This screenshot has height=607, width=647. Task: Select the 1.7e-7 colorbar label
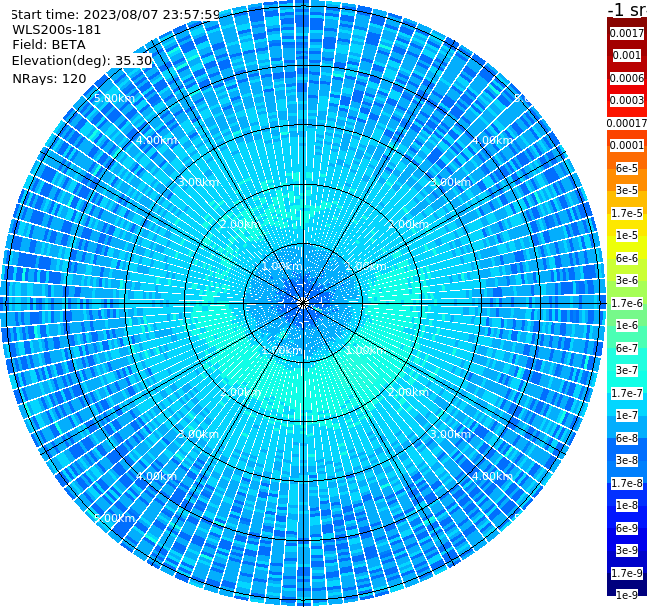point(627,393)
